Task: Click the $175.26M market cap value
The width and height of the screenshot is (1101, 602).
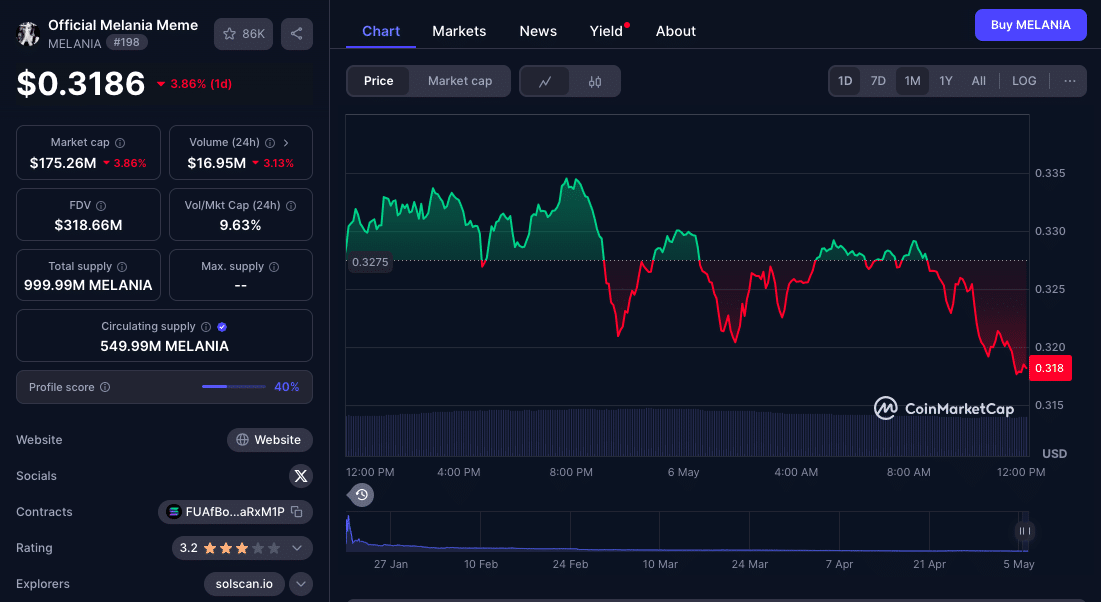Action: point(62,163)
